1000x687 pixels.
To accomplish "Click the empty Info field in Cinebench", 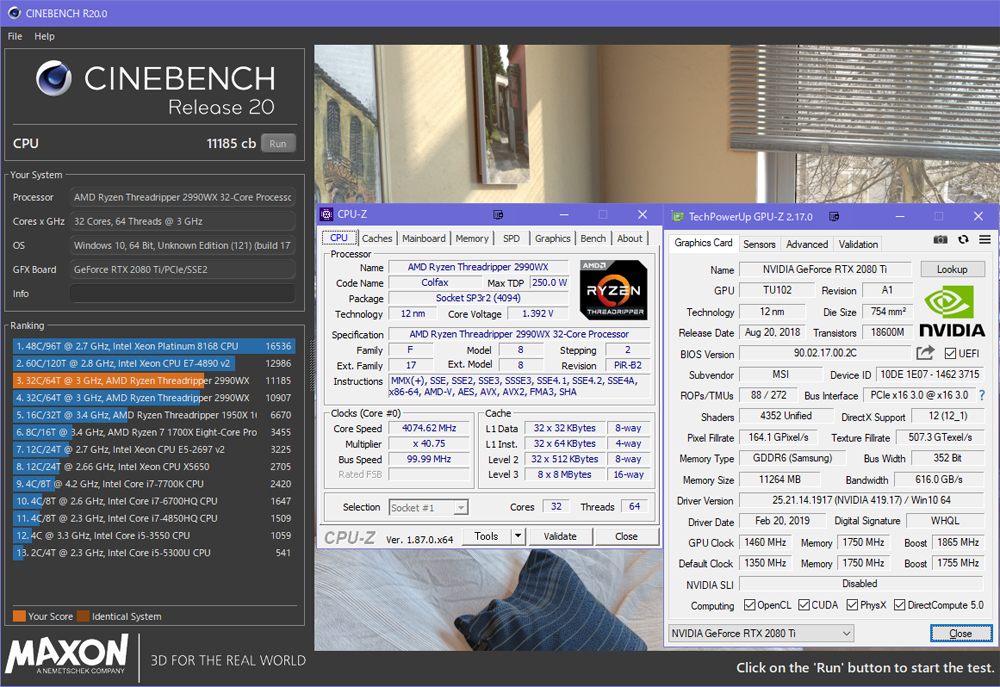I will pyautogui.click(x=181, y=294).
